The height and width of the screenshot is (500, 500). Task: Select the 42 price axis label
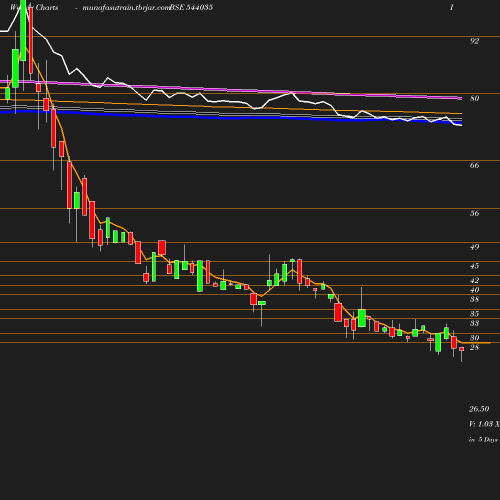click(x=474, y=280)
